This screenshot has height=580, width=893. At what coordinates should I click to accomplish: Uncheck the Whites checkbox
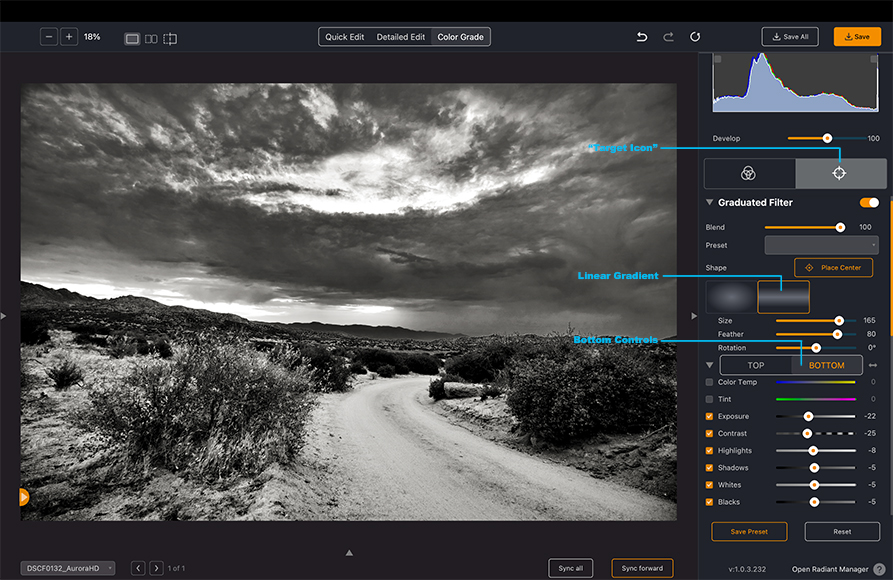point(709,485)
